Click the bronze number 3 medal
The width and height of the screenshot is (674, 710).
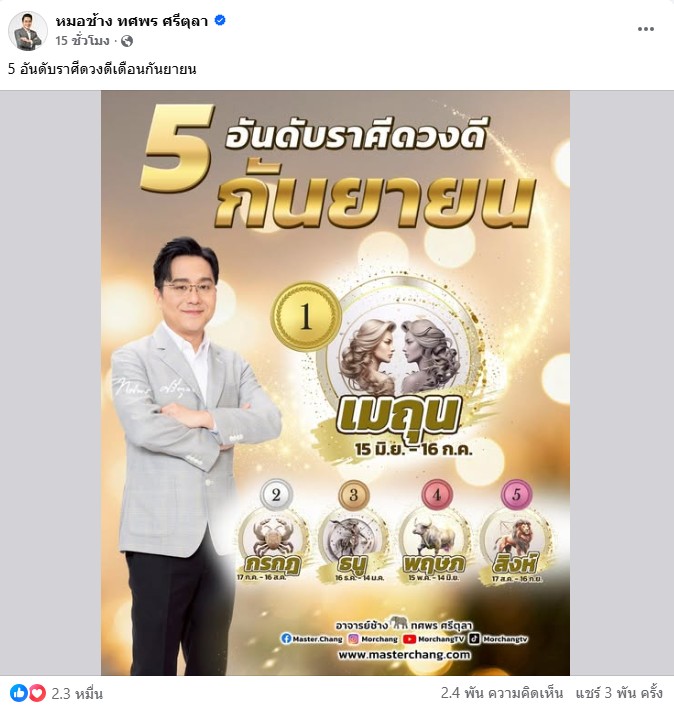click(354, 495)
